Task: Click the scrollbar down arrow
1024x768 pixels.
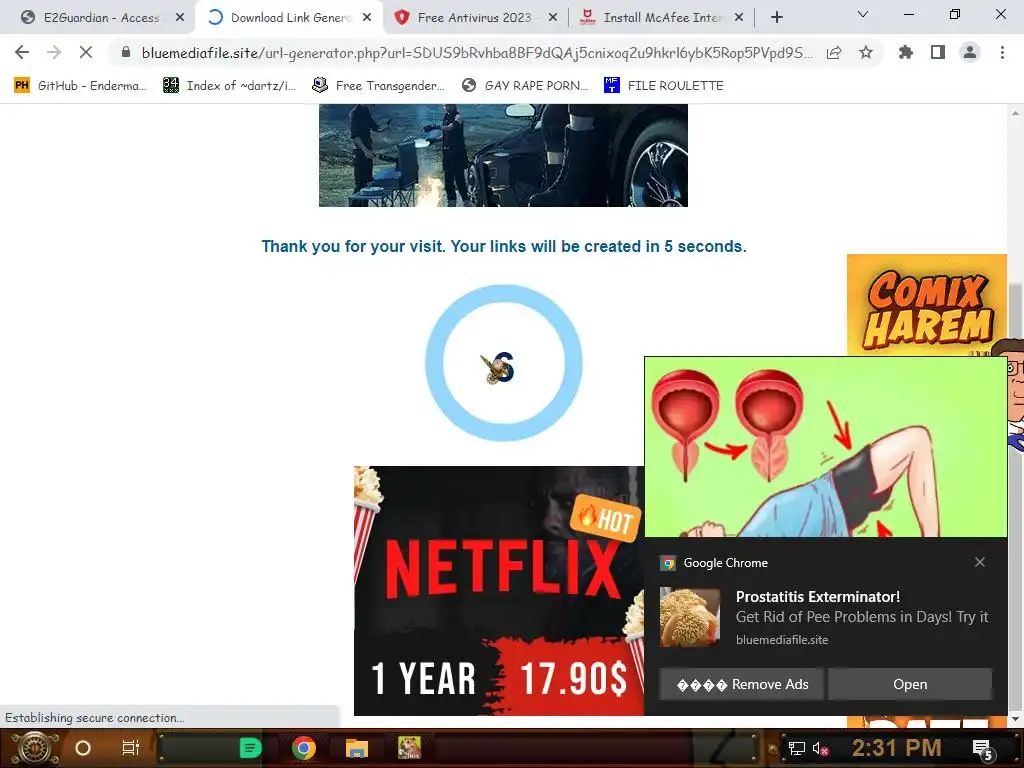Action: (1015, 719)
